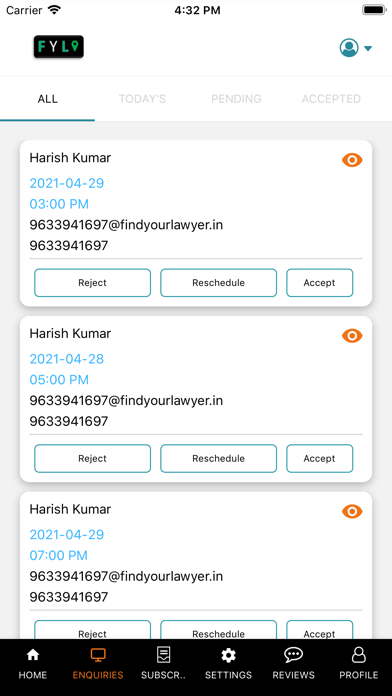
Task: View details of the 03:00 PM enquiry via eye icon
Action: pyautogui.click(x=352, y=160)
